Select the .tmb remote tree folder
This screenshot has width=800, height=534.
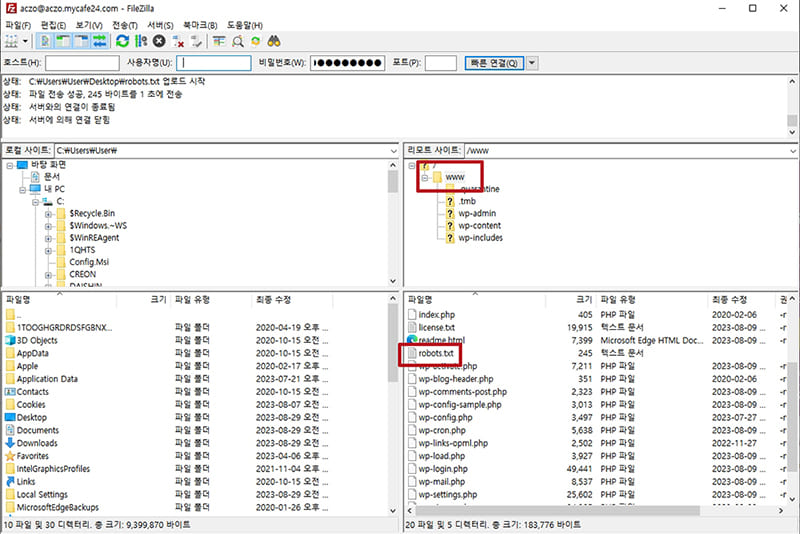click(466, 201)
